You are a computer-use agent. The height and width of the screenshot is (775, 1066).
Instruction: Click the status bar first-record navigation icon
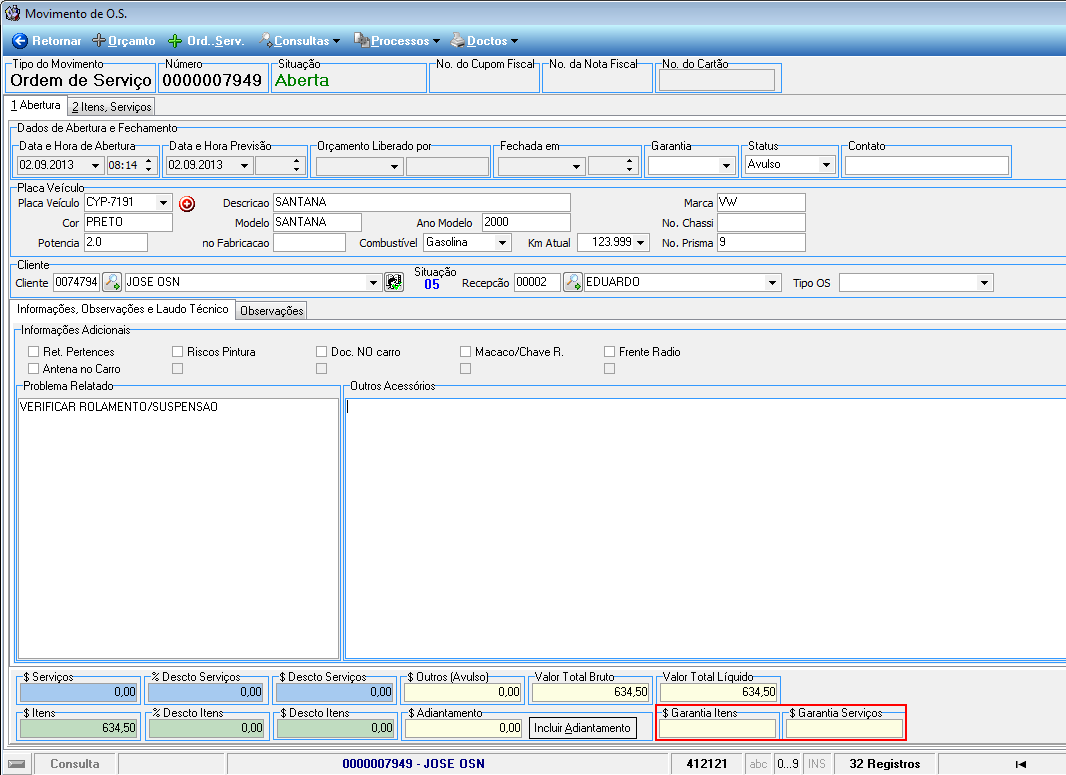[x=1020, y=764]
